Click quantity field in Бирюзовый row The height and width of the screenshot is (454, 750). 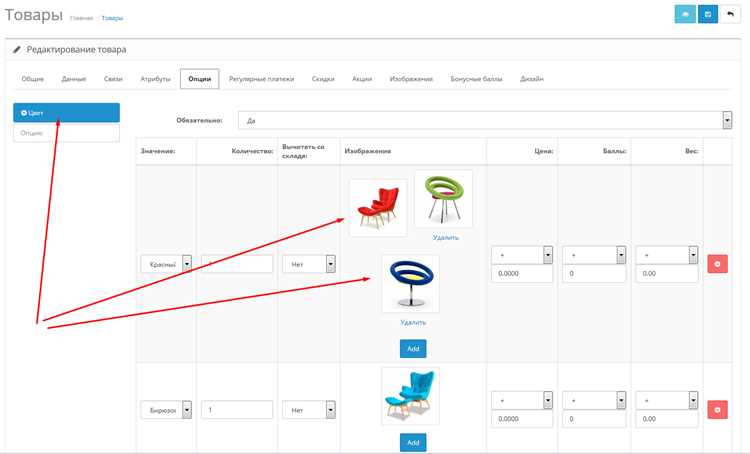tap(237, 410)
